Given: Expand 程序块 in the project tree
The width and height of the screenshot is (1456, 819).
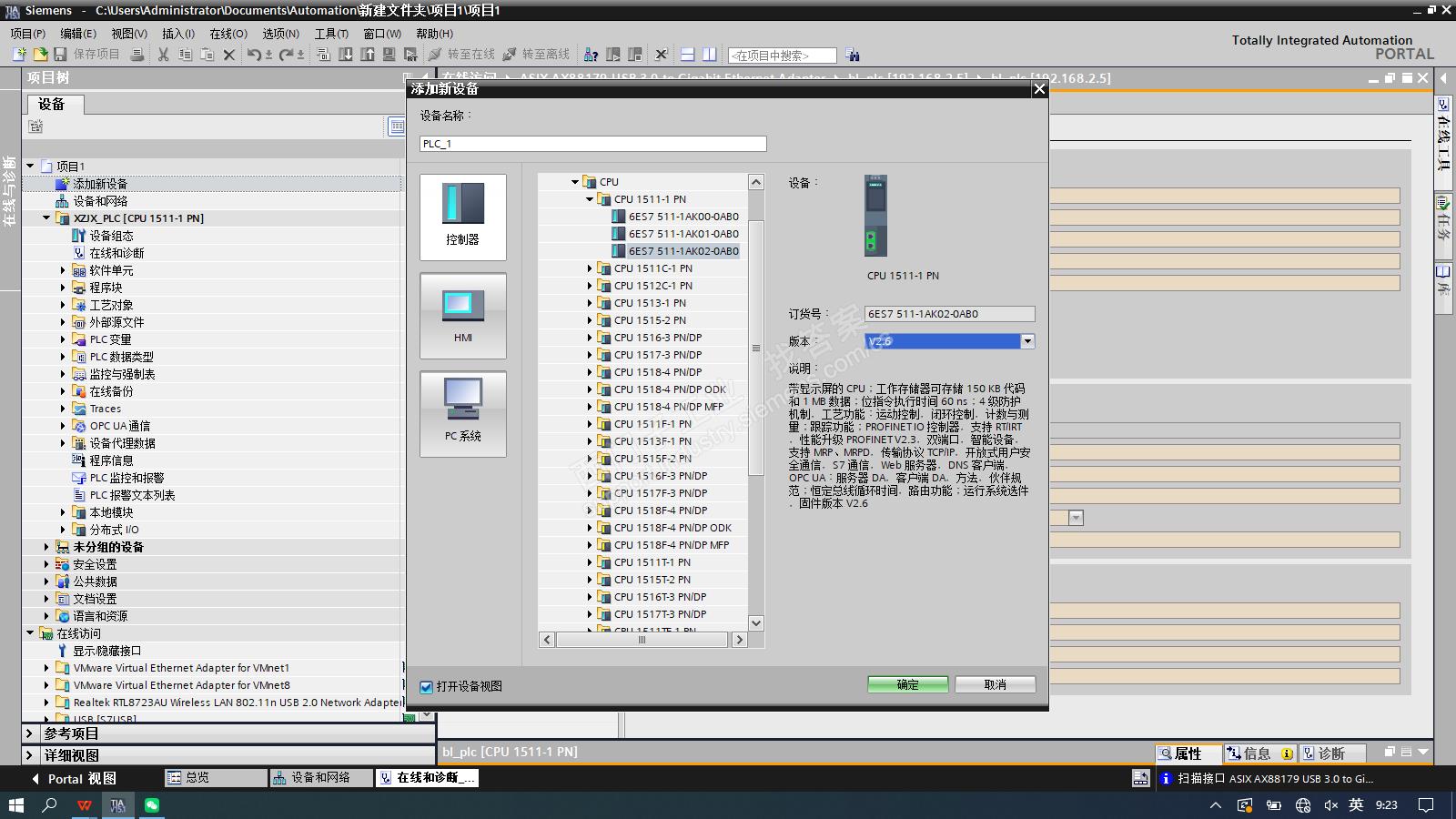Looking at the screenshot, I should (x=63, y=288).
